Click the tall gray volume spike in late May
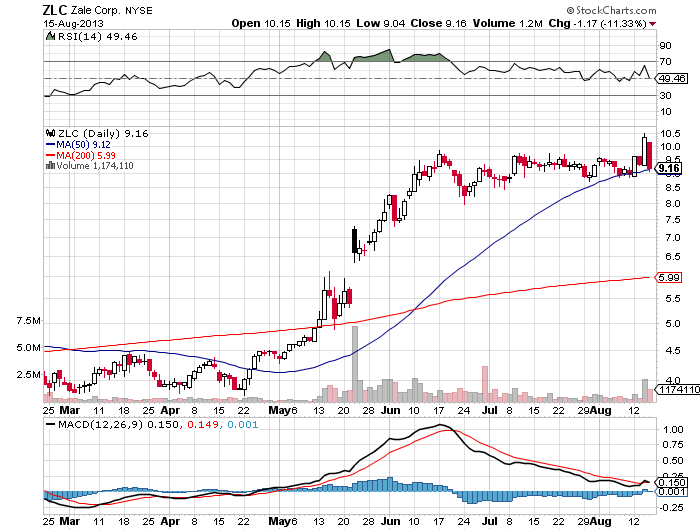 tap(355, 364)
